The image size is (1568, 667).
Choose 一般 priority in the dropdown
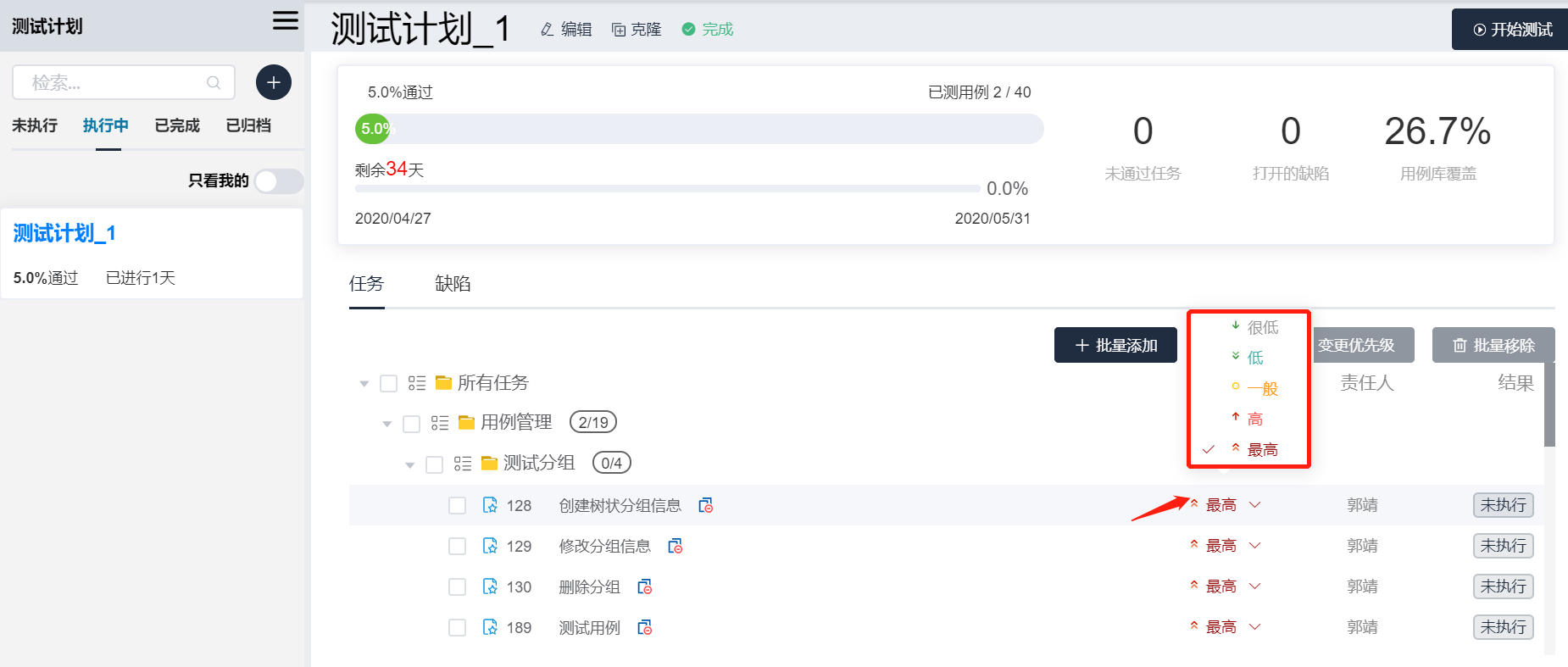pyautogui.click(x=1249, y=388)
